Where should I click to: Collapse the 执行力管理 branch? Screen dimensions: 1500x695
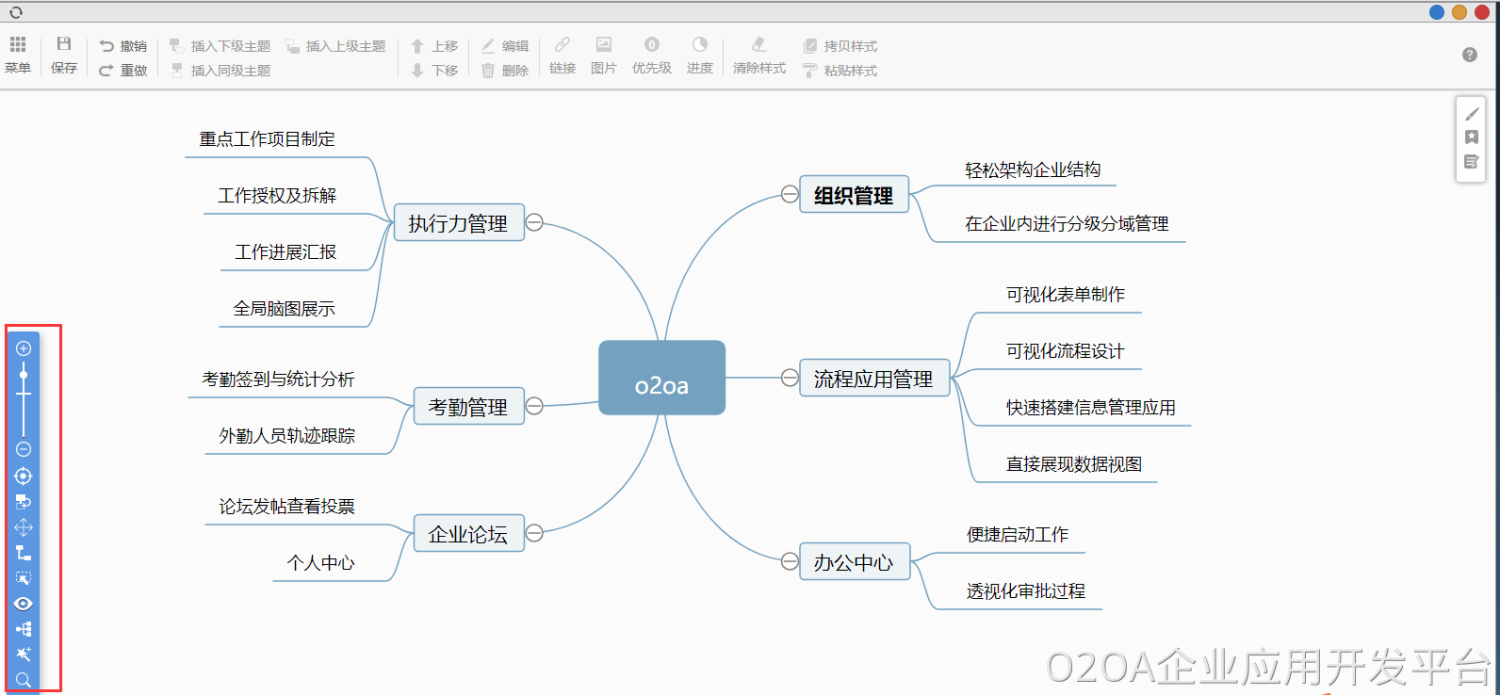point(535,222)
